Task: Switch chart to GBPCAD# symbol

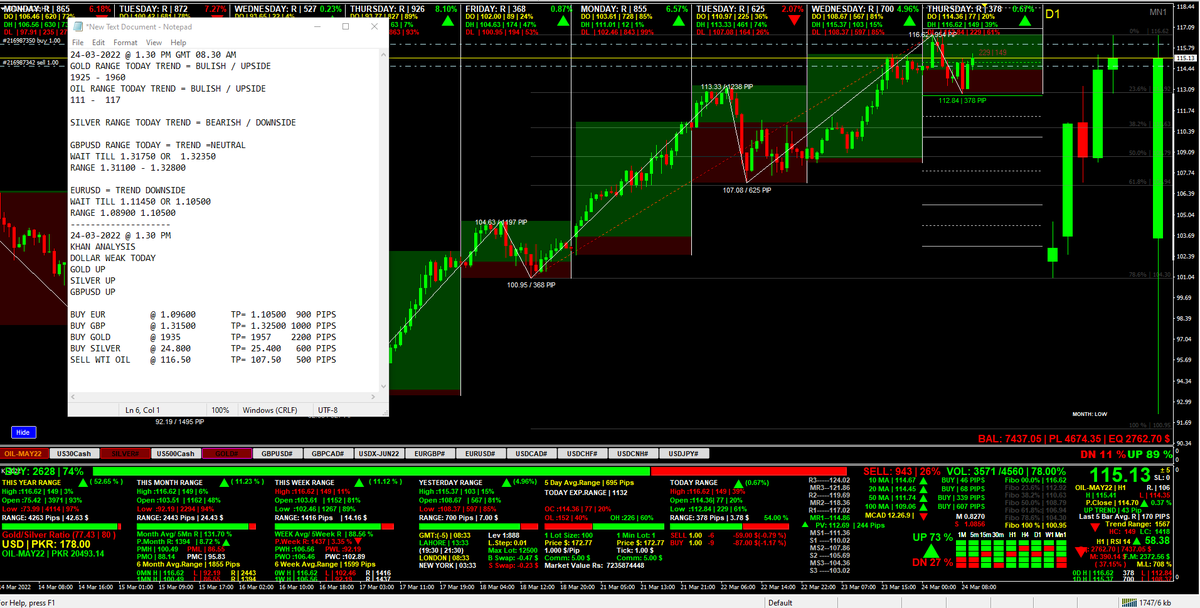Action: coord(329,453)
